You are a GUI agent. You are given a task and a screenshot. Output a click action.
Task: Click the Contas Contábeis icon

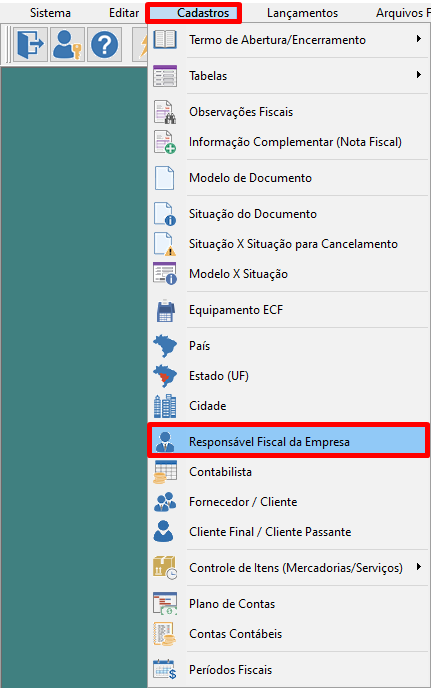coord(165,634)
